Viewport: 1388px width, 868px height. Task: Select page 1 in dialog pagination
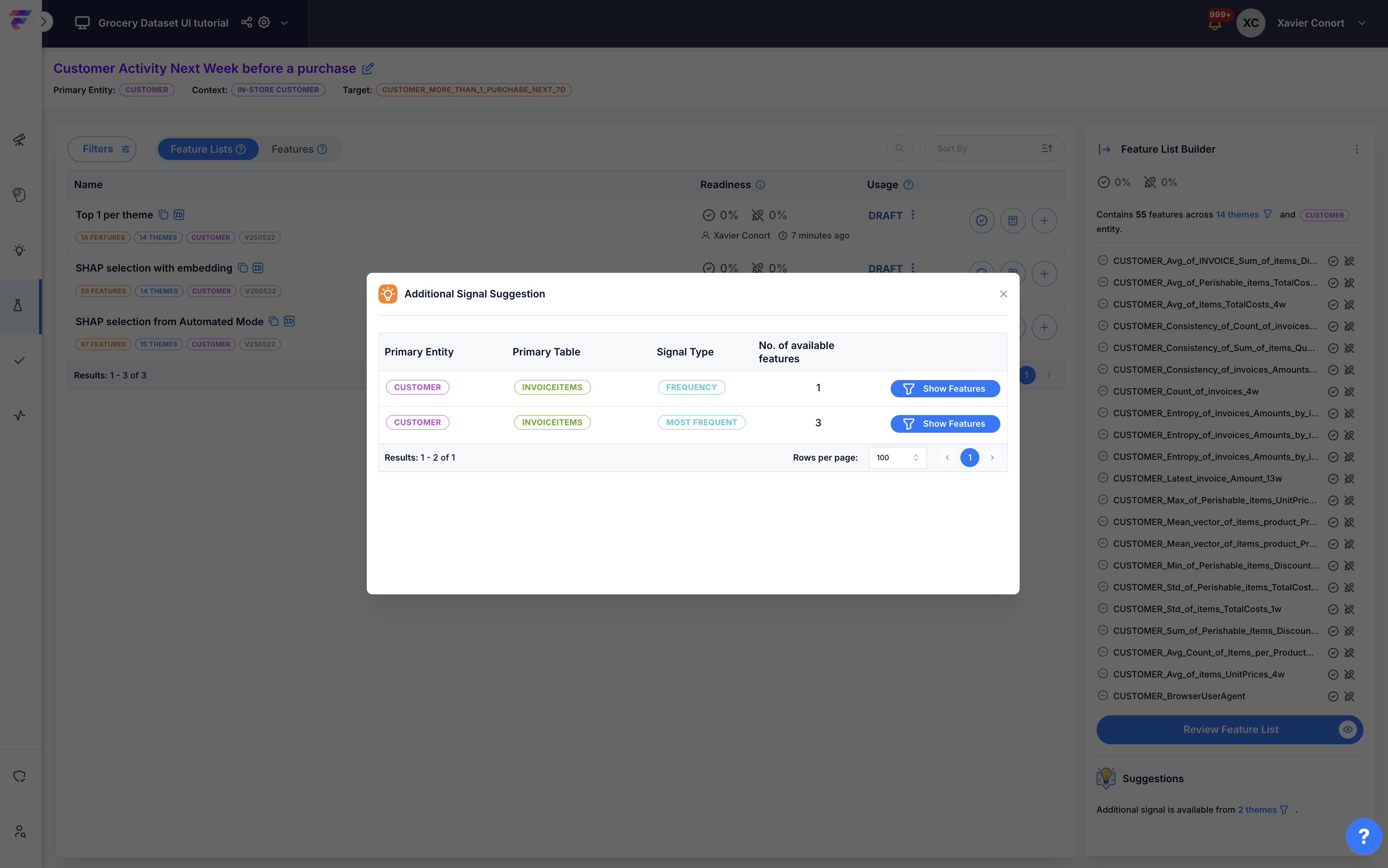point(970,457)
